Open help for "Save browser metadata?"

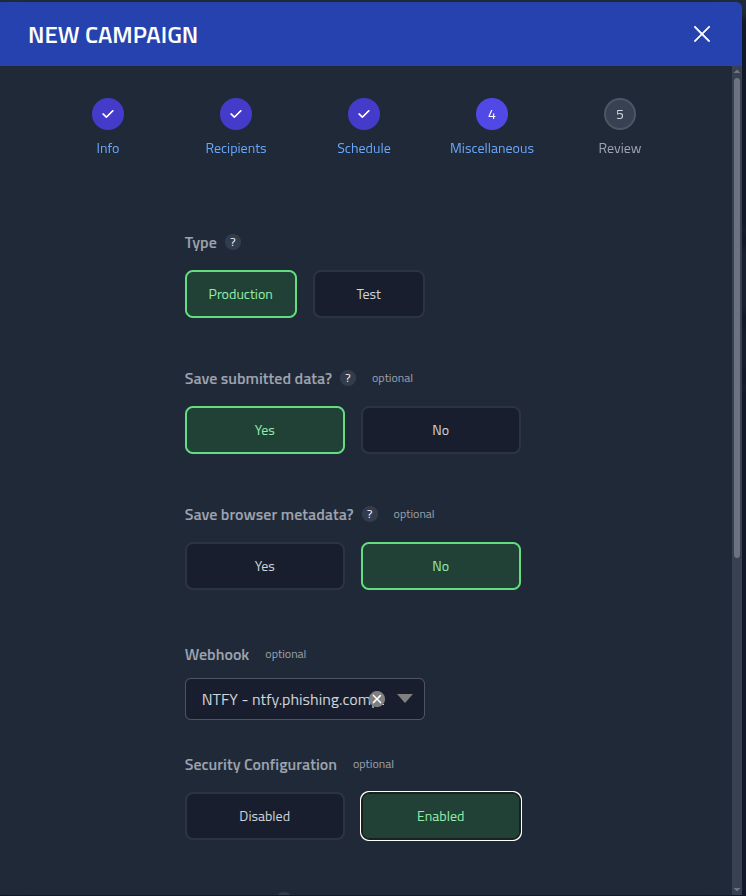pyautogui.click(x=369, y=514)
